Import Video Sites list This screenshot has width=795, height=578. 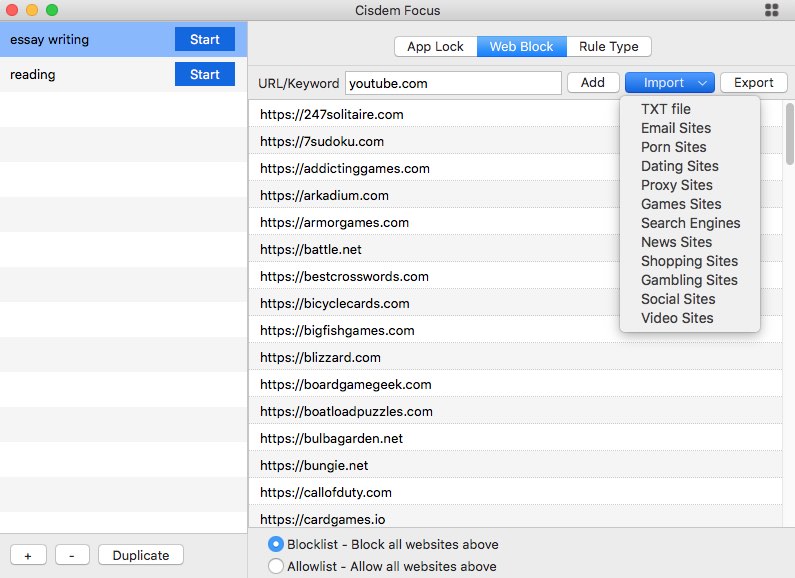click(677, 318)
